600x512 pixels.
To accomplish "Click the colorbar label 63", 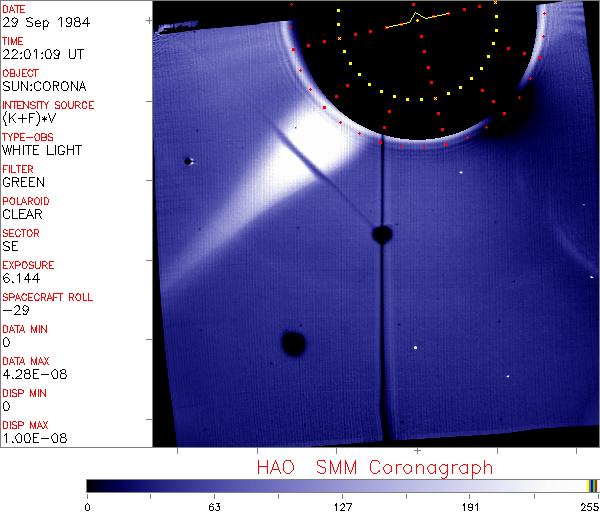I will pos(214,507).
